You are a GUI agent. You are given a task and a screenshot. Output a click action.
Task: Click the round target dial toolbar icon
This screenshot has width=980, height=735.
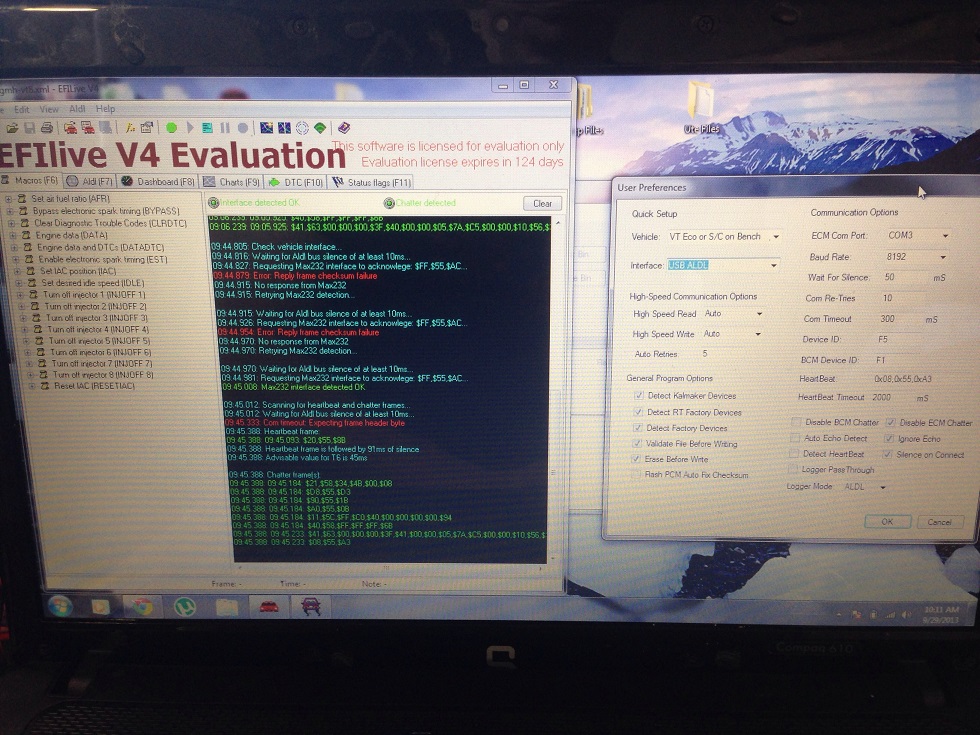pyautogui.click(x=302, y=128)
